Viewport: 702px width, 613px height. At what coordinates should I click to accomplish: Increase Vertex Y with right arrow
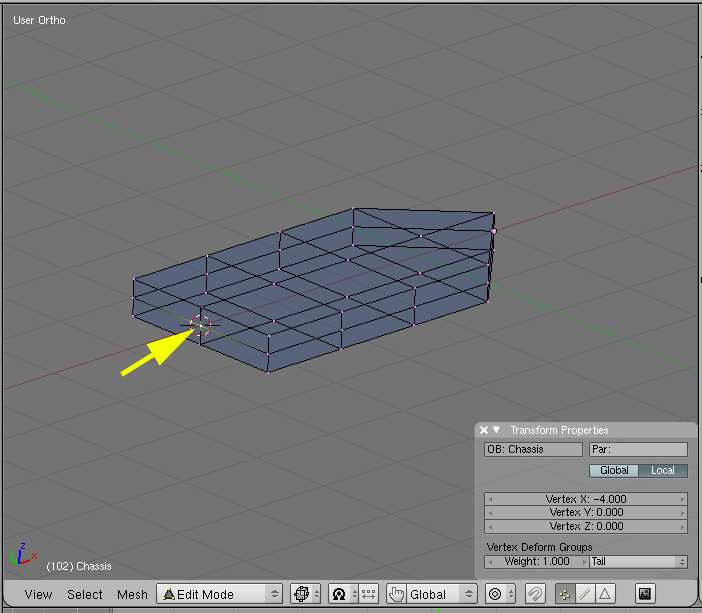click(682, 513)
